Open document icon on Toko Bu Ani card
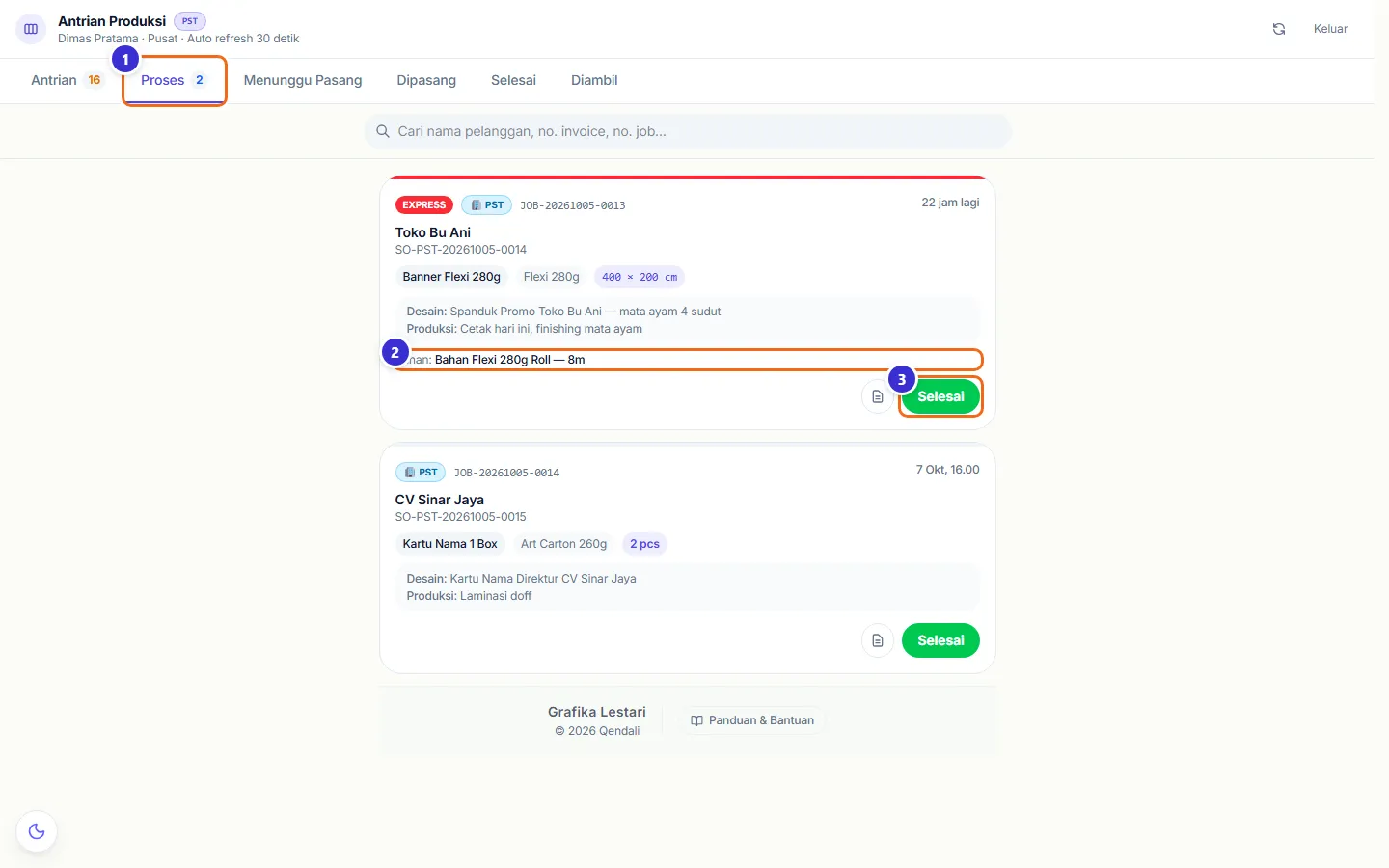Viewport: 1389px width, 868px height. tap(878, 396)
